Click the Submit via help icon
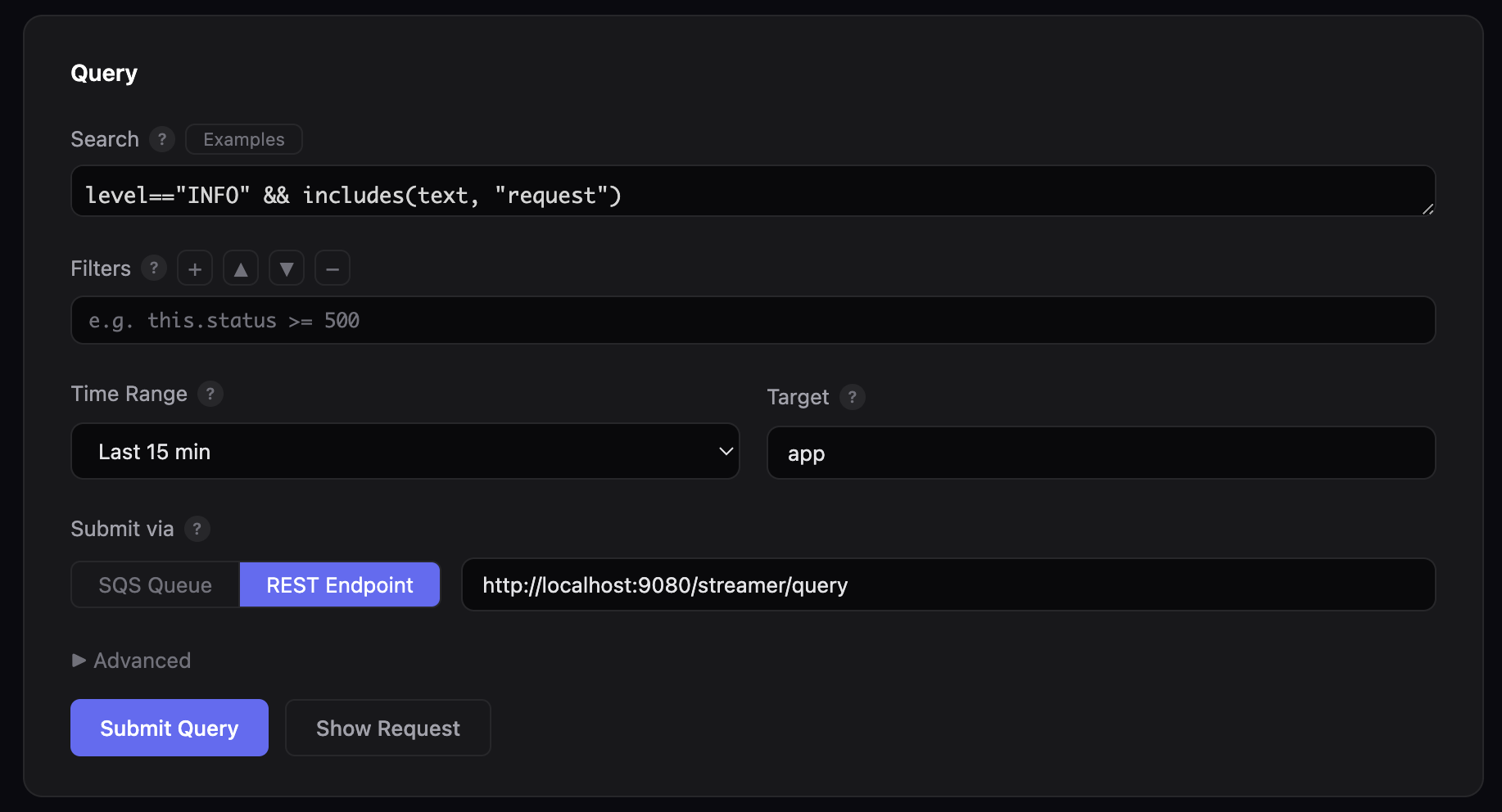Viewport: 1502px width, 812px height. click(x=197, y=529)
